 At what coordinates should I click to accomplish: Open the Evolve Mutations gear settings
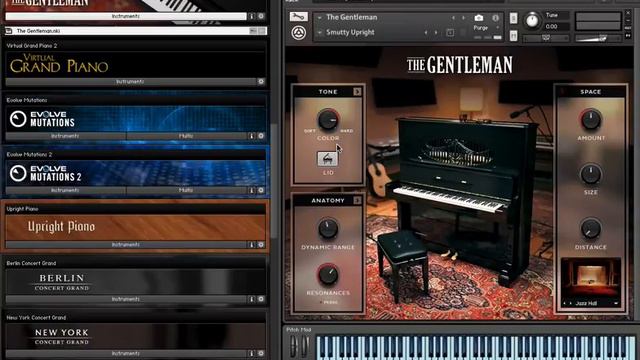point(261,136)
